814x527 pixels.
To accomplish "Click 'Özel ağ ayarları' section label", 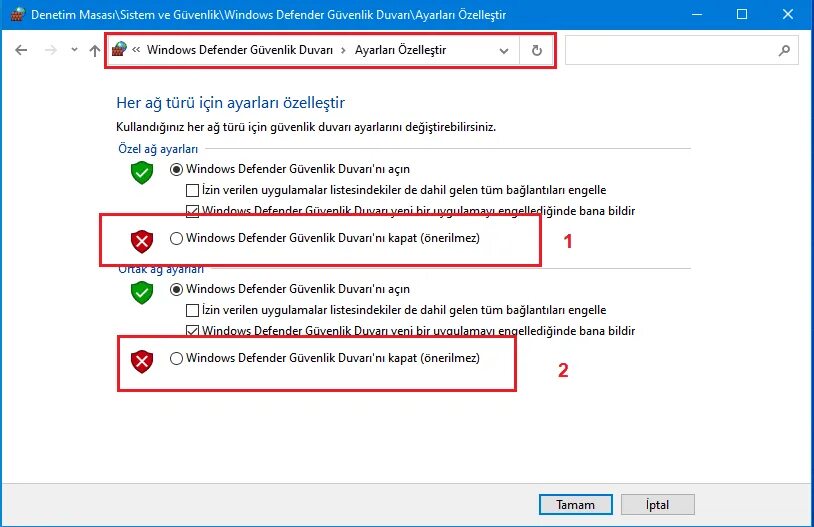I will pos(158,149).
